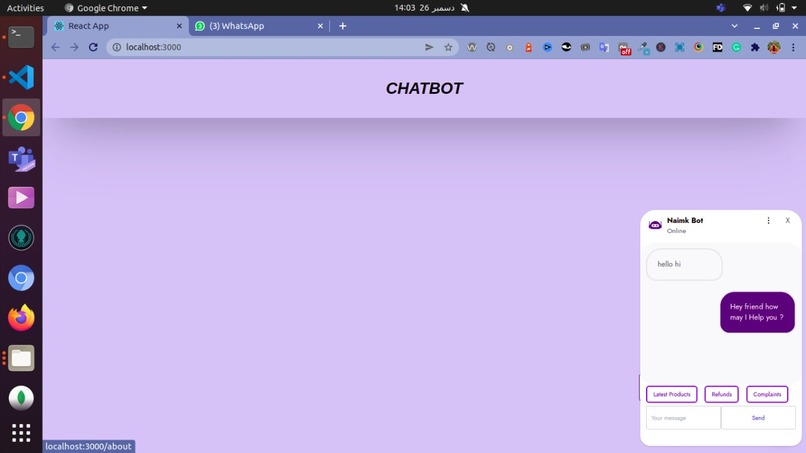
Task: Send the chatbot message
Action: (758, 418)
